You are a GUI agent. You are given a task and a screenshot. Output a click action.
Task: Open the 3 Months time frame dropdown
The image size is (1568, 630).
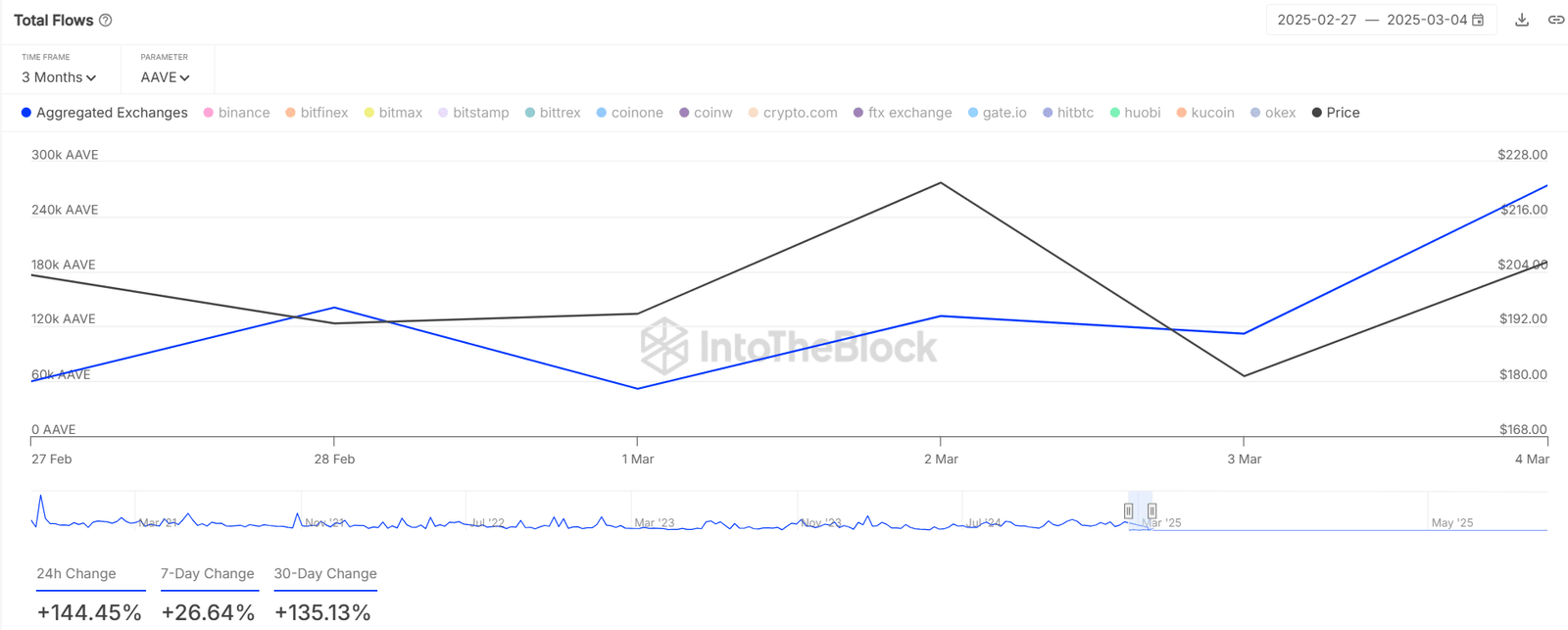tap(59, 77)
